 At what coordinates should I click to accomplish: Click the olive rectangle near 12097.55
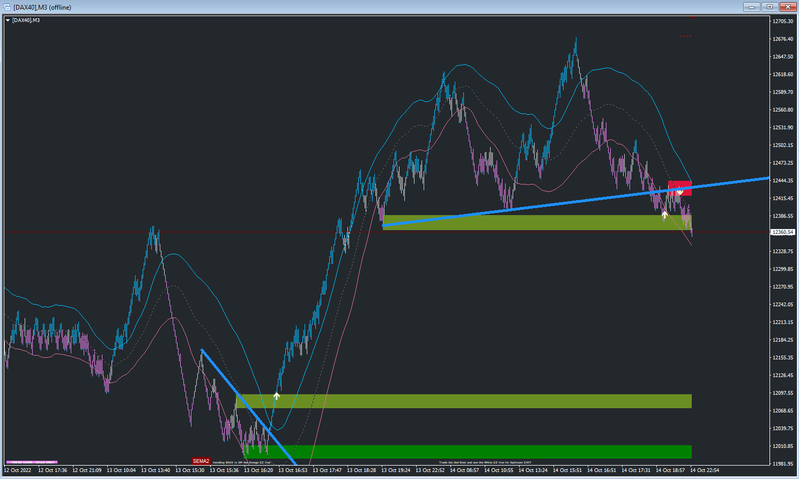[464, 401]
